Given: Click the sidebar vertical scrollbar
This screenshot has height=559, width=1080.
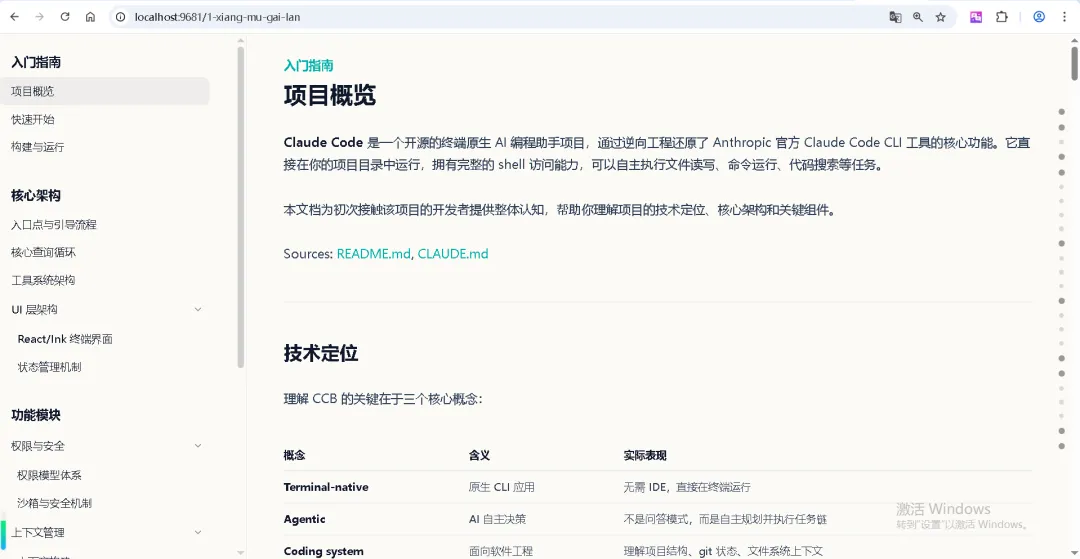Looking at the screenshot, I should [240, 207].
